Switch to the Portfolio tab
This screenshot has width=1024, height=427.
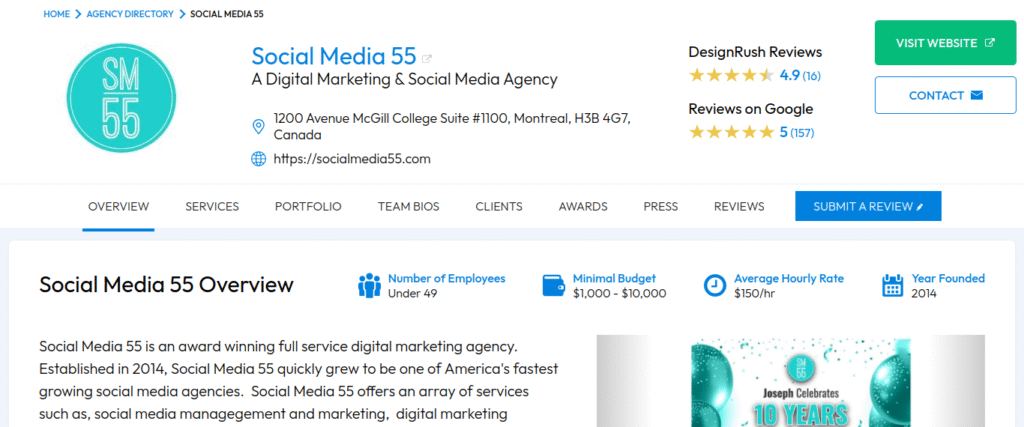tap(308, 207)
